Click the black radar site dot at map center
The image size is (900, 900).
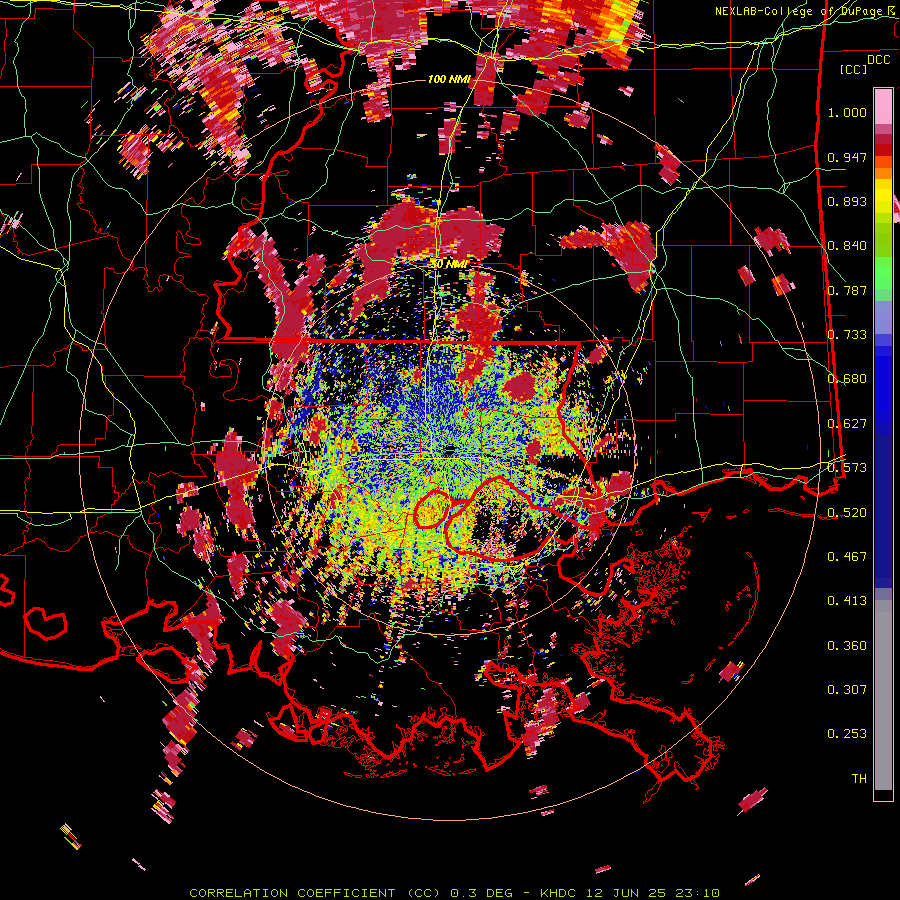point(450,449)
